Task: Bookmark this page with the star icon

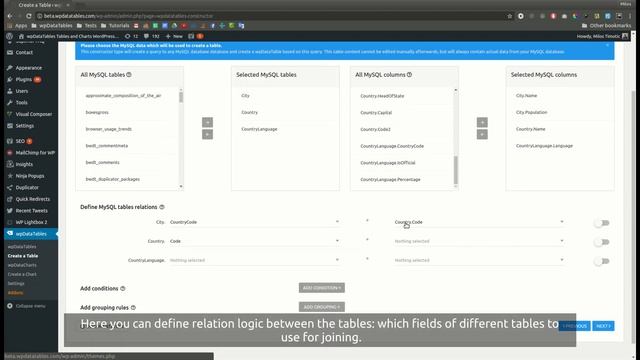Action: point(510,16)
